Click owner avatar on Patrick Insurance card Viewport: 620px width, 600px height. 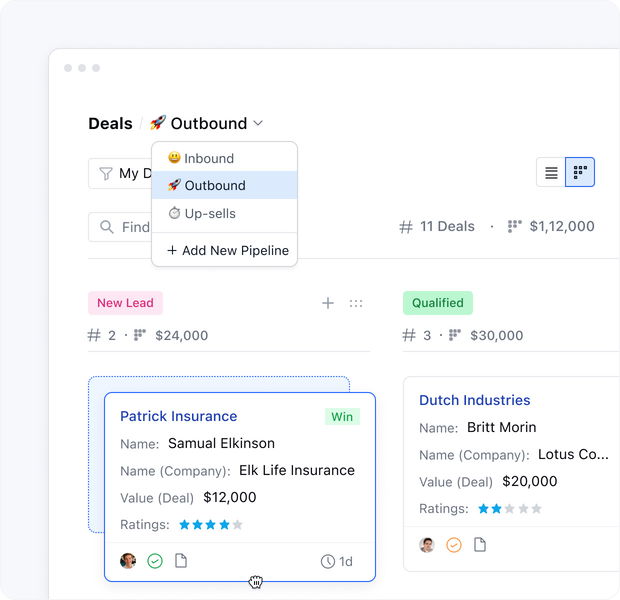click(128, 561)
